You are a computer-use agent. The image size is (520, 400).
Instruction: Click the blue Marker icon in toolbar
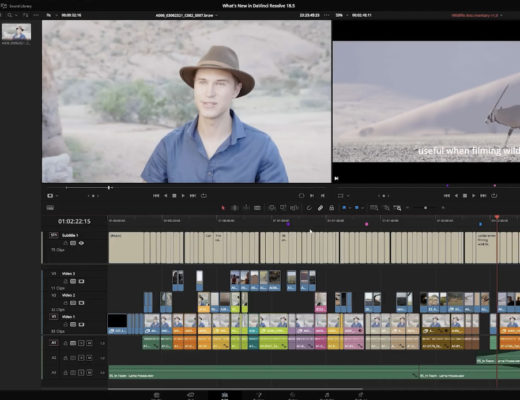click(x=357, y=208)
